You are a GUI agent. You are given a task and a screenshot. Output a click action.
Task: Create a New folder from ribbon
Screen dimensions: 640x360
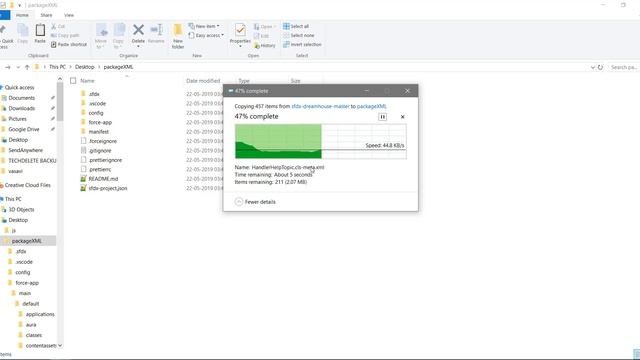[178, 36]
